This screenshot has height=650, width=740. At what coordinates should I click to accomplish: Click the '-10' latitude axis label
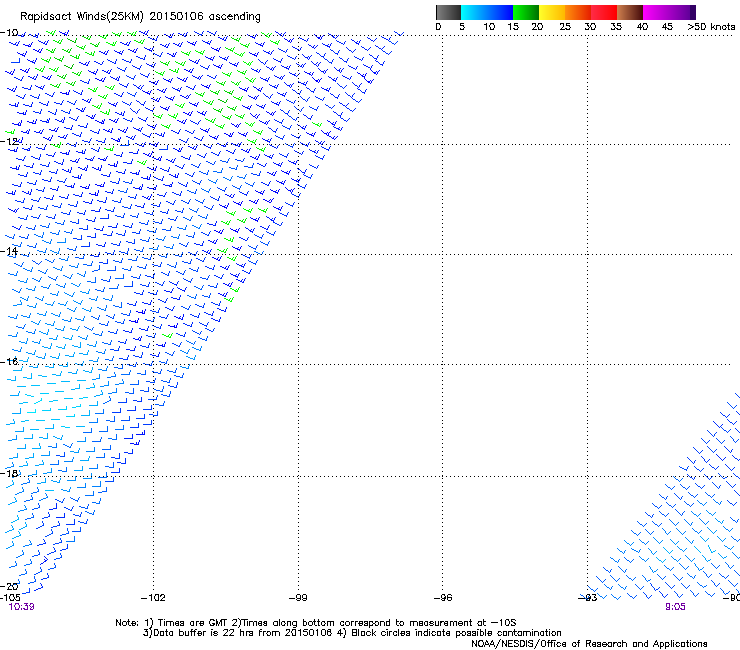[x=9, y=33]
